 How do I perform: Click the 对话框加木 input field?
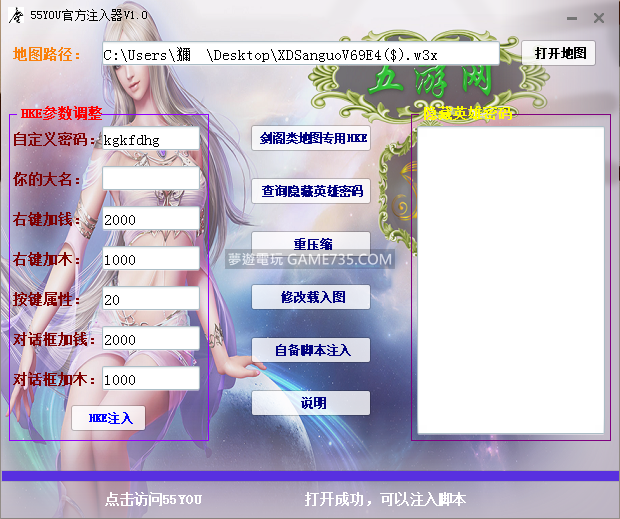(151, 379)
